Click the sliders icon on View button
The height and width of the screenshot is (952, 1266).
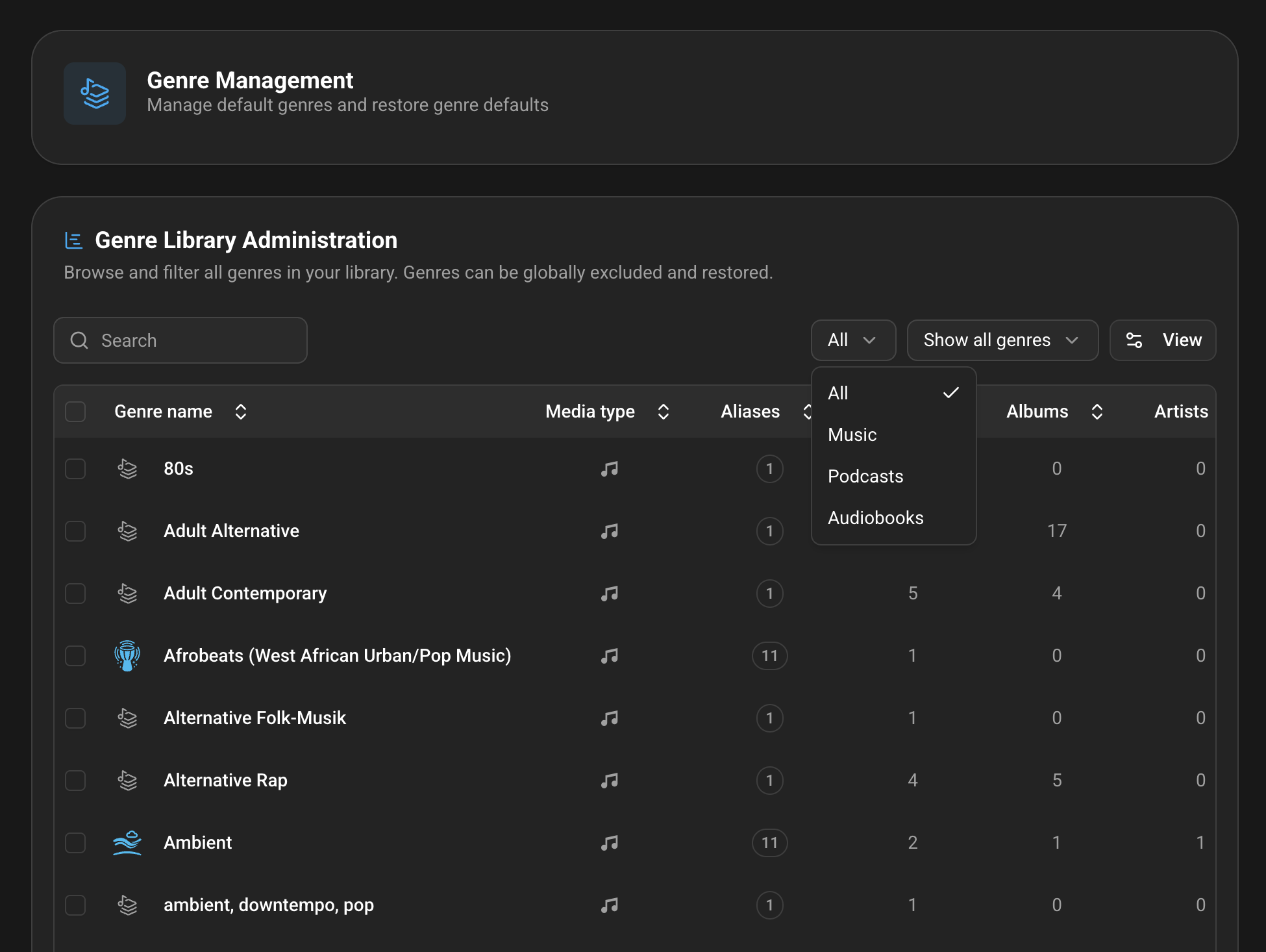tap(1134, 340)
